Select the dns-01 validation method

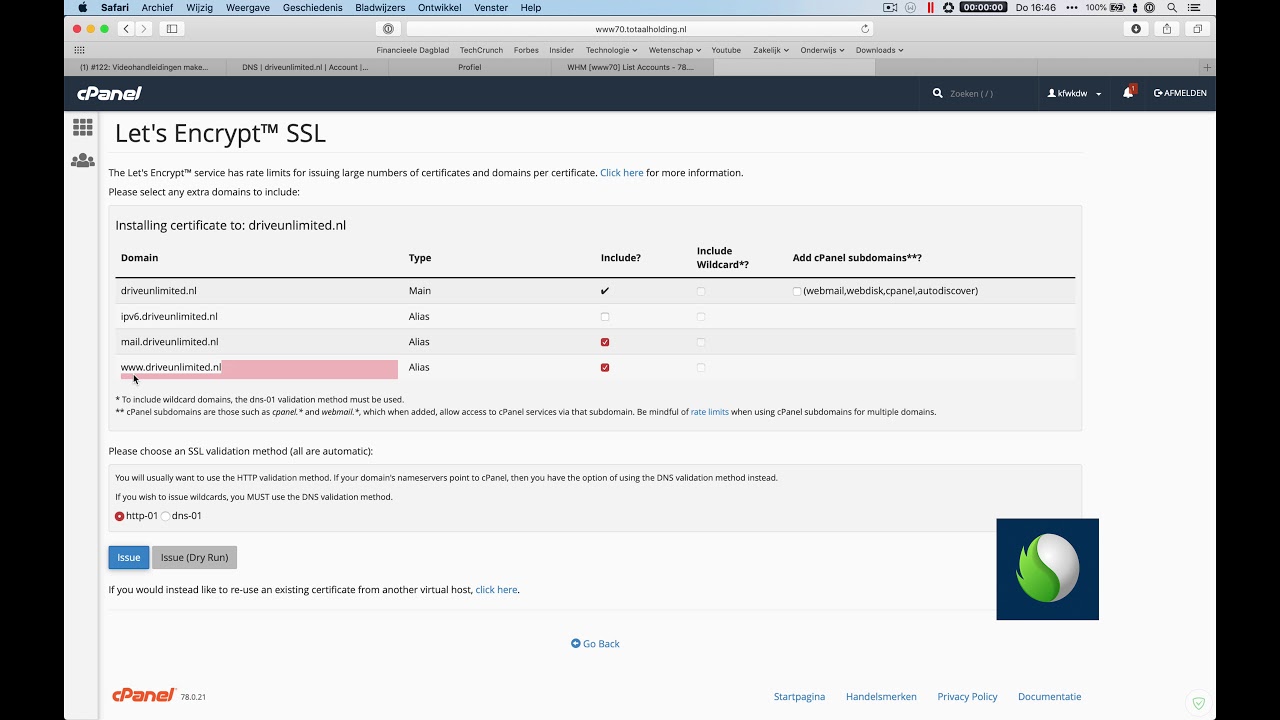[x=166, y=516]
